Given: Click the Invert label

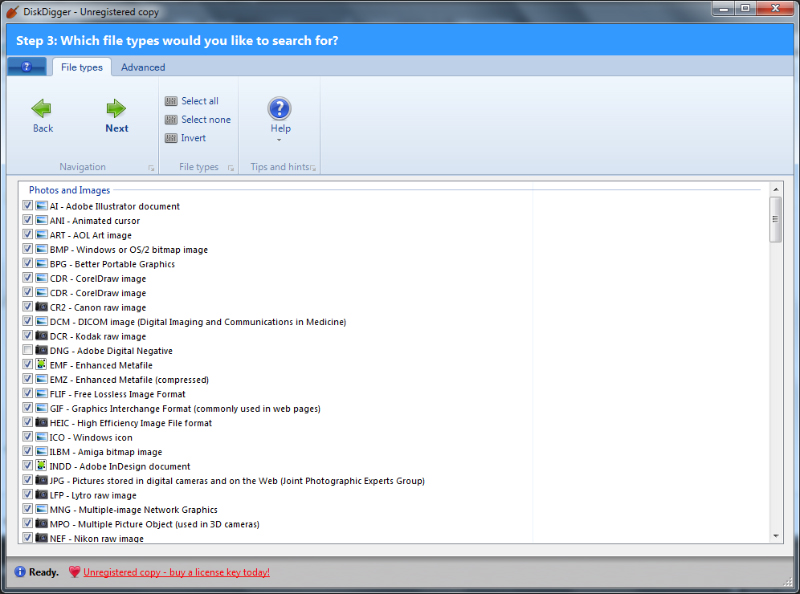Looking at the screenshot, I should click(193, 138).
